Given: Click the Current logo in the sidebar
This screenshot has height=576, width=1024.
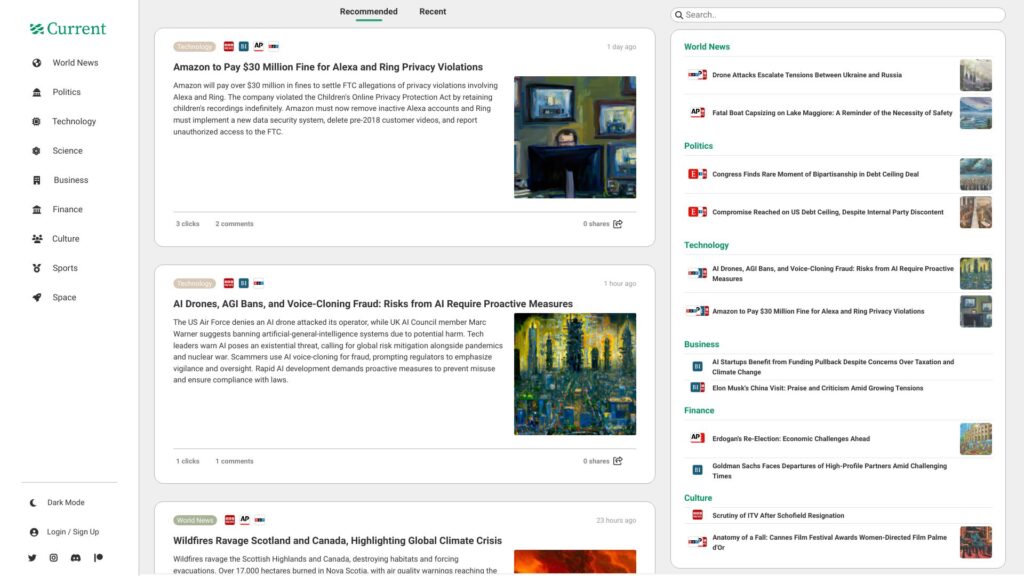Looking at the screenshot, I should point(68,29).
